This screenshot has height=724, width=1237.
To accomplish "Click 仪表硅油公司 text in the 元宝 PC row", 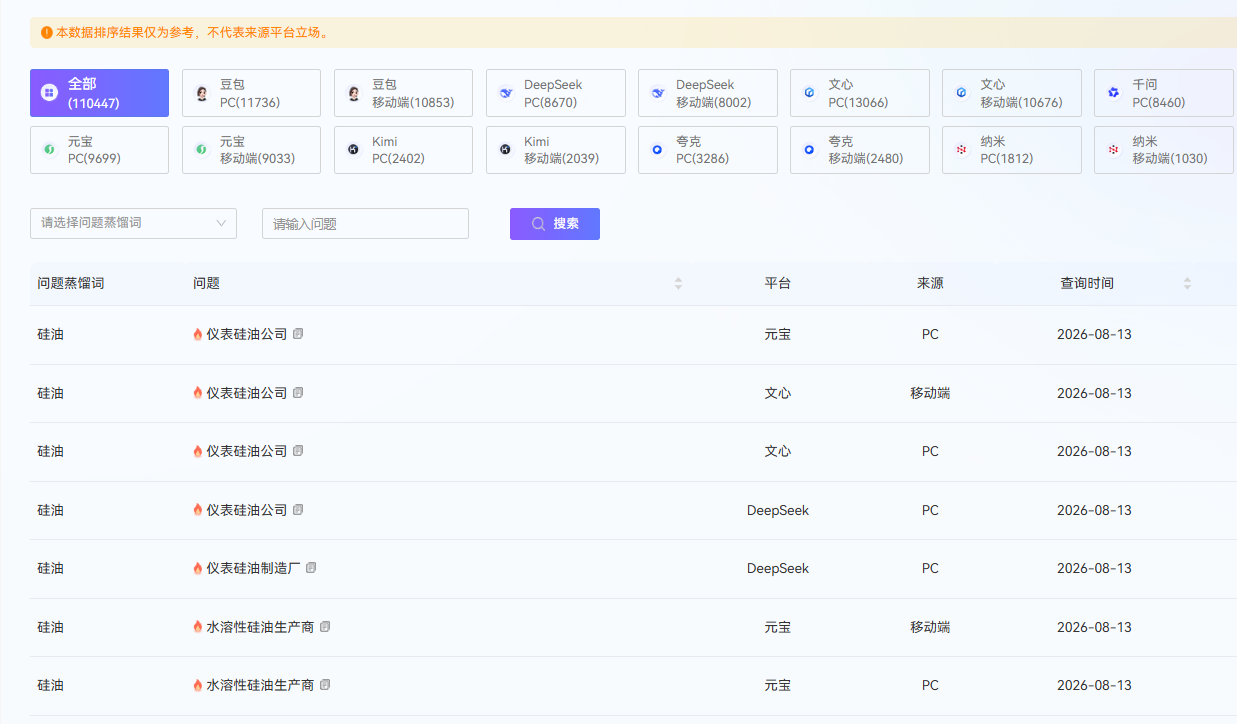I will point(247,334).
